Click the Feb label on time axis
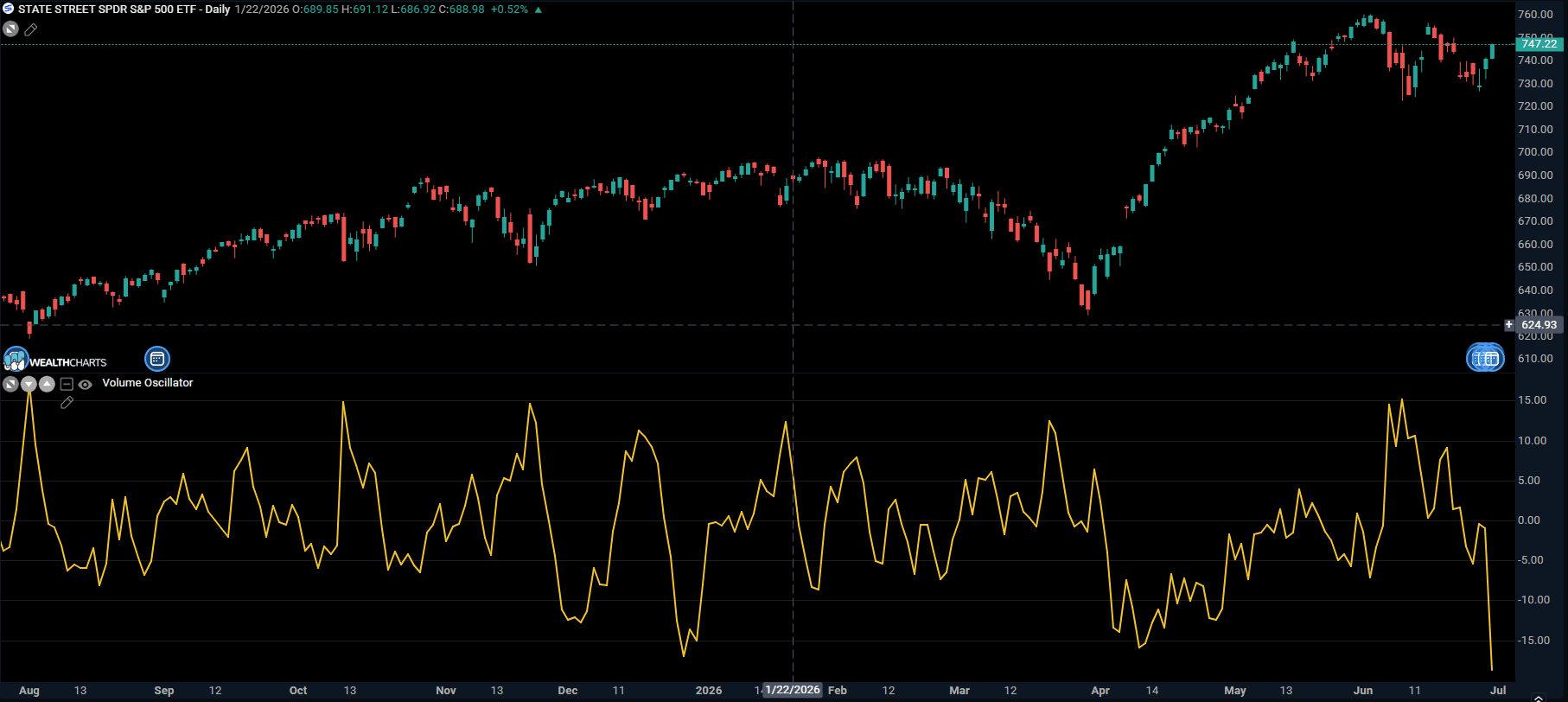Viewport: 1568px width, 702px height. 838,691
